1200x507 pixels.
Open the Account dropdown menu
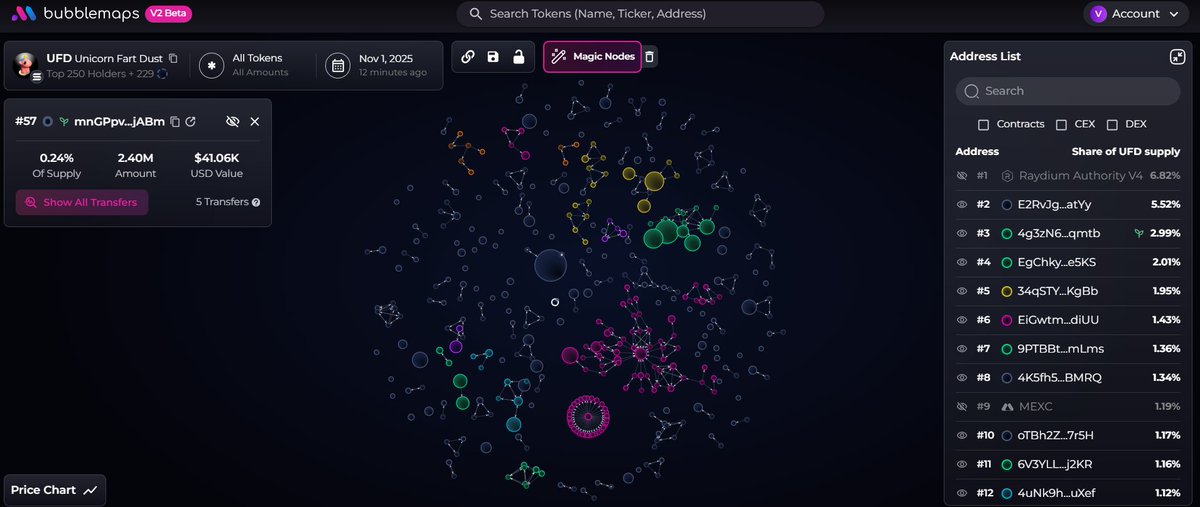pos(1135,14)
